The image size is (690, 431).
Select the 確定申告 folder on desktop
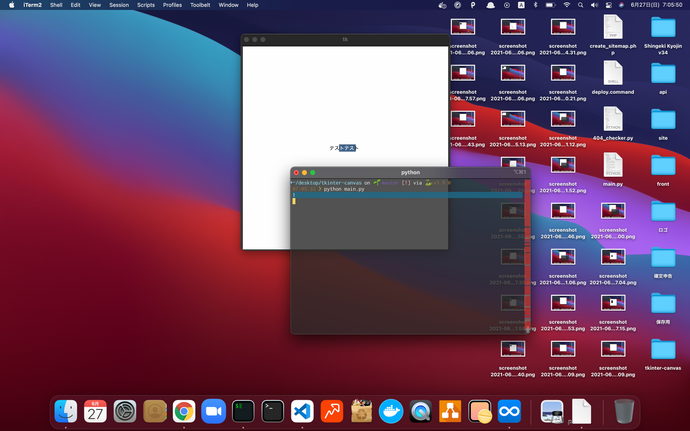click(x=663, y=257)
